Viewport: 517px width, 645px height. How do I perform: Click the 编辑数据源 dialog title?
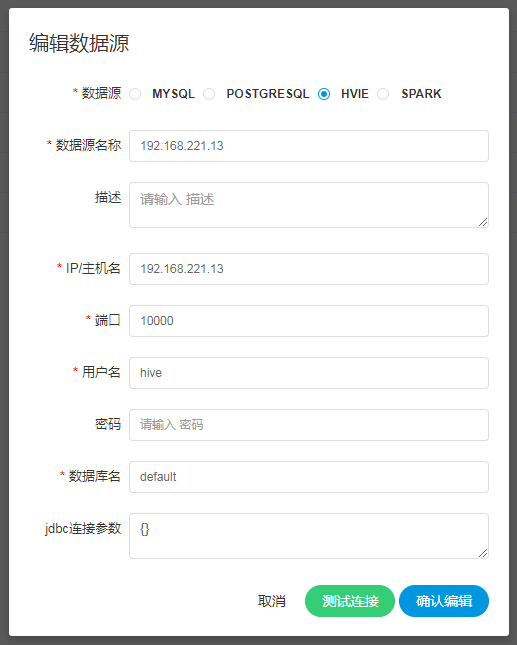[79, 43]
